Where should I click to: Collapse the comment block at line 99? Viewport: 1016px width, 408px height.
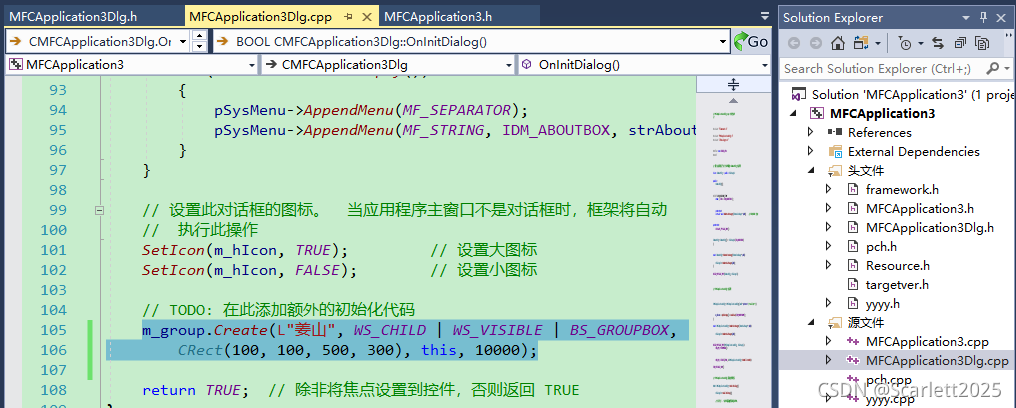(x=99, y=210)
